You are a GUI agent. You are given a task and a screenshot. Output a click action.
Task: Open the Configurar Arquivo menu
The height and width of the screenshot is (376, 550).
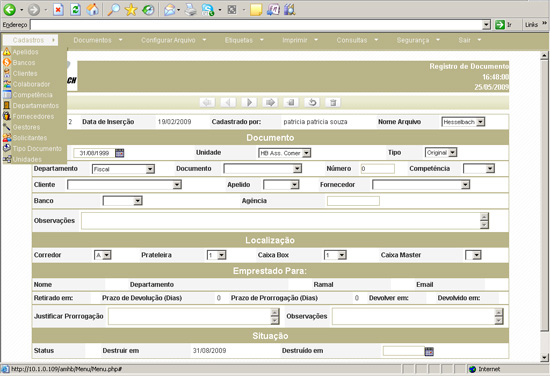coord(174,40)
